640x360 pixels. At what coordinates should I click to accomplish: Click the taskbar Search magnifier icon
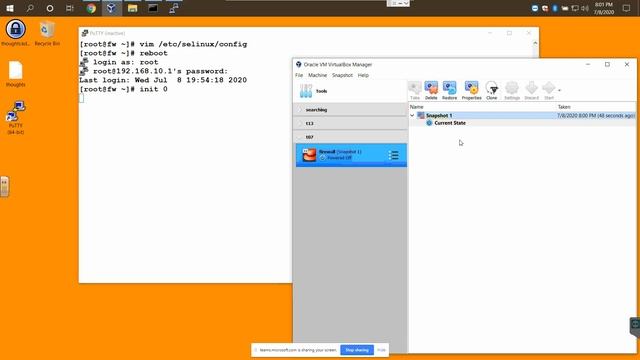pyautogui.click(x=30, y=8)
